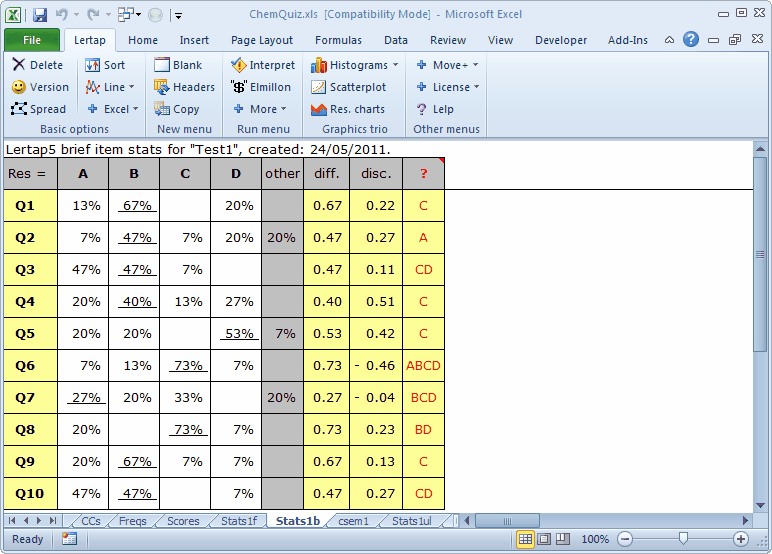Image resolution: width=772 pixels, height=554 pixels.
Task: Open the File backstage button
Action: click(31, 40)
